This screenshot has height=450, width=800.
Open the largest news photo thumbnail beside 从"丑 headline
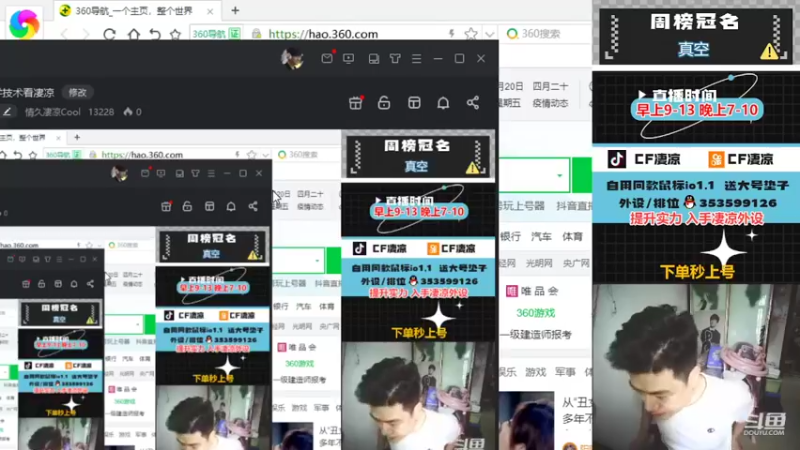pyautogui.click(x=526, y=421)
